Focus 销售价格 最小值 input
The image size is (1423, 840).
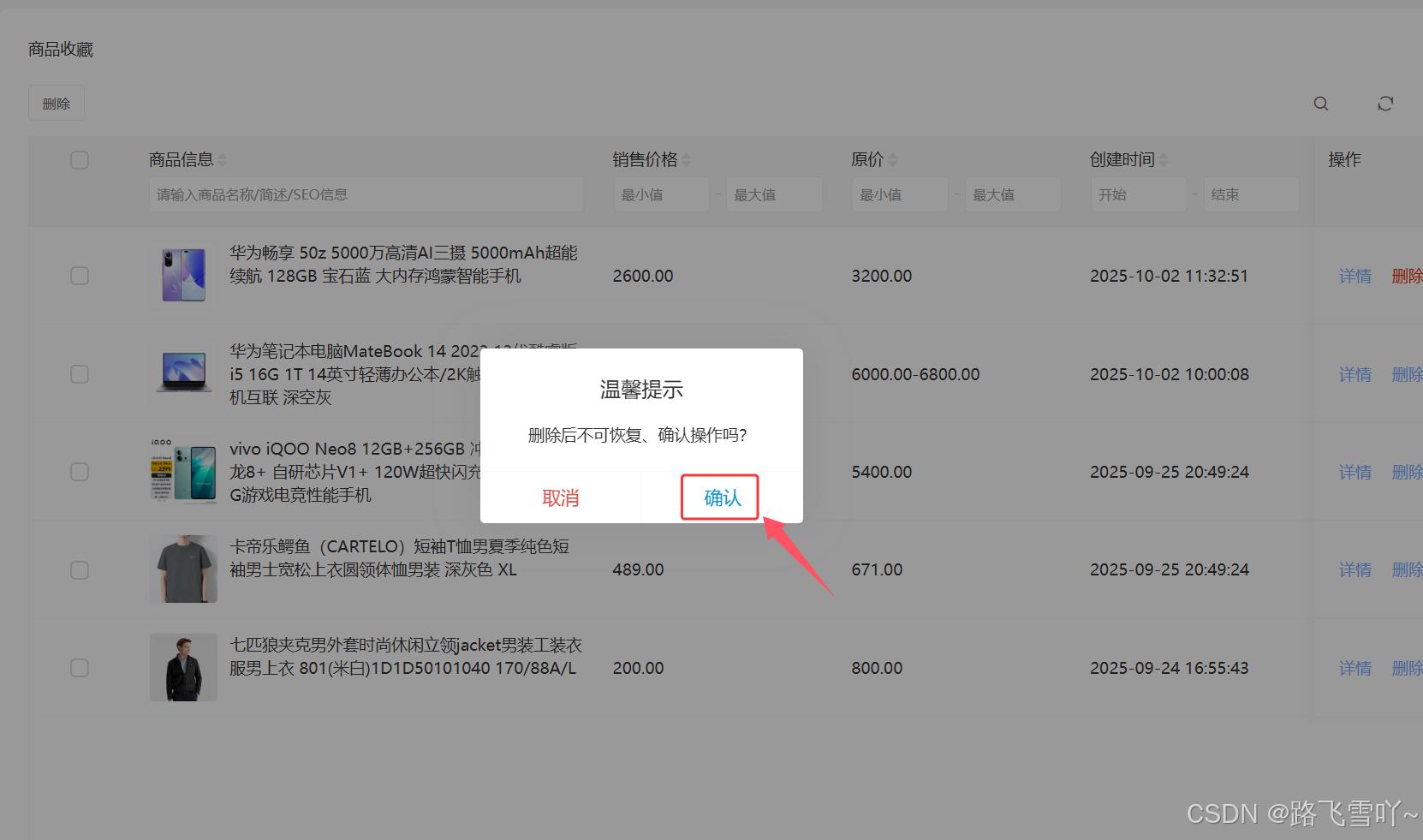(x=662, y=194)
